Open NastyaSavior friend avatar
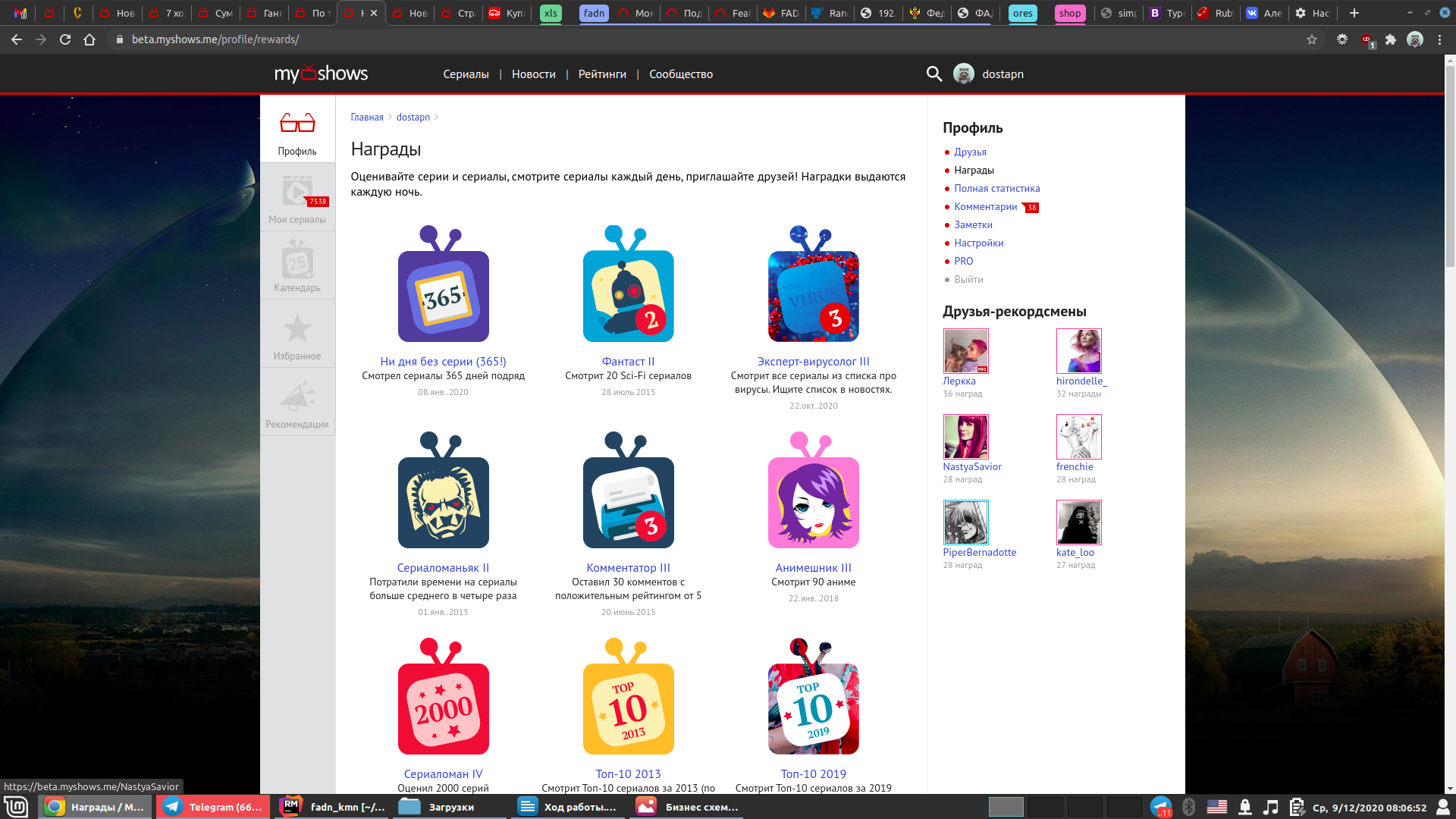The height and width of the screenshot is (819, 1456). point(965,437)
